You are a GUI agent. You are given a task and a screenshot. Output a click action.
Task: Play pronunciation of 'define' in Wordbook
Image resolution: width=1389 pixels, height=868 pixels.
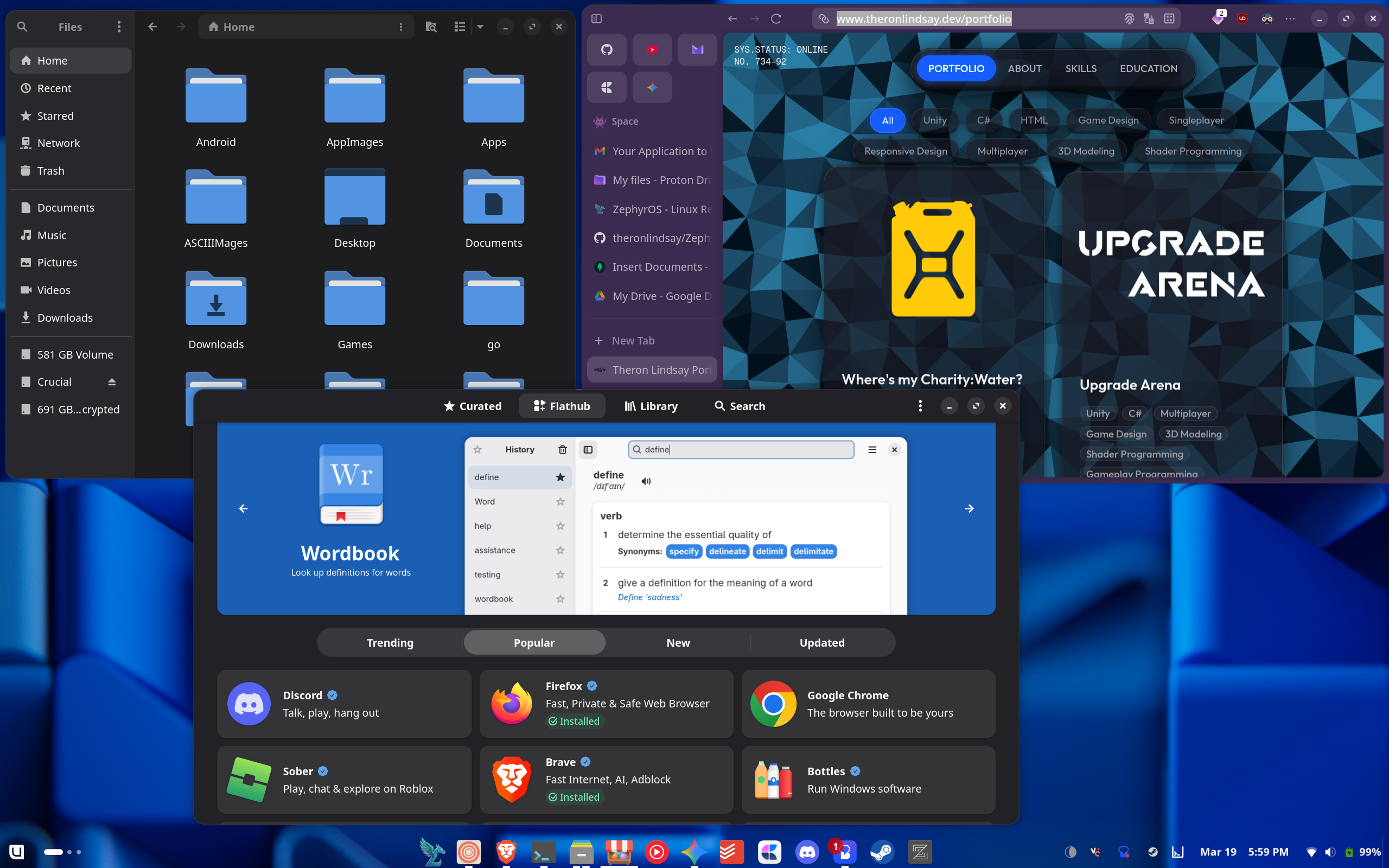click(x=646, y=481)
